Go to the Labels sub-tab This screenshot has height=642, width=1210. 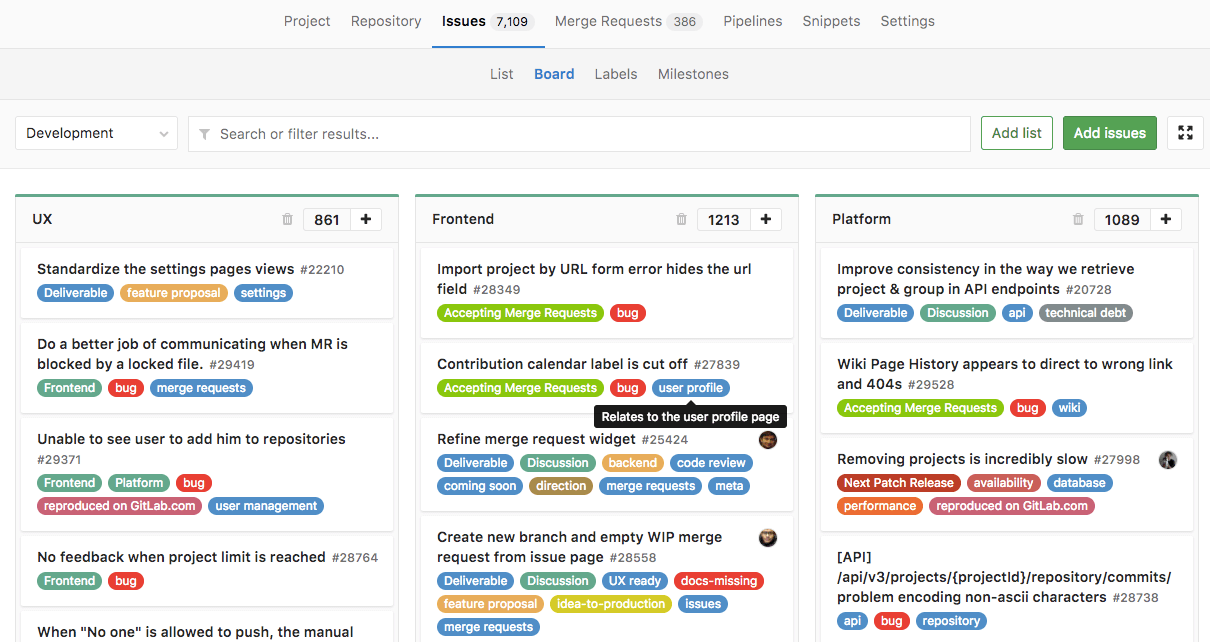(615, 74)
